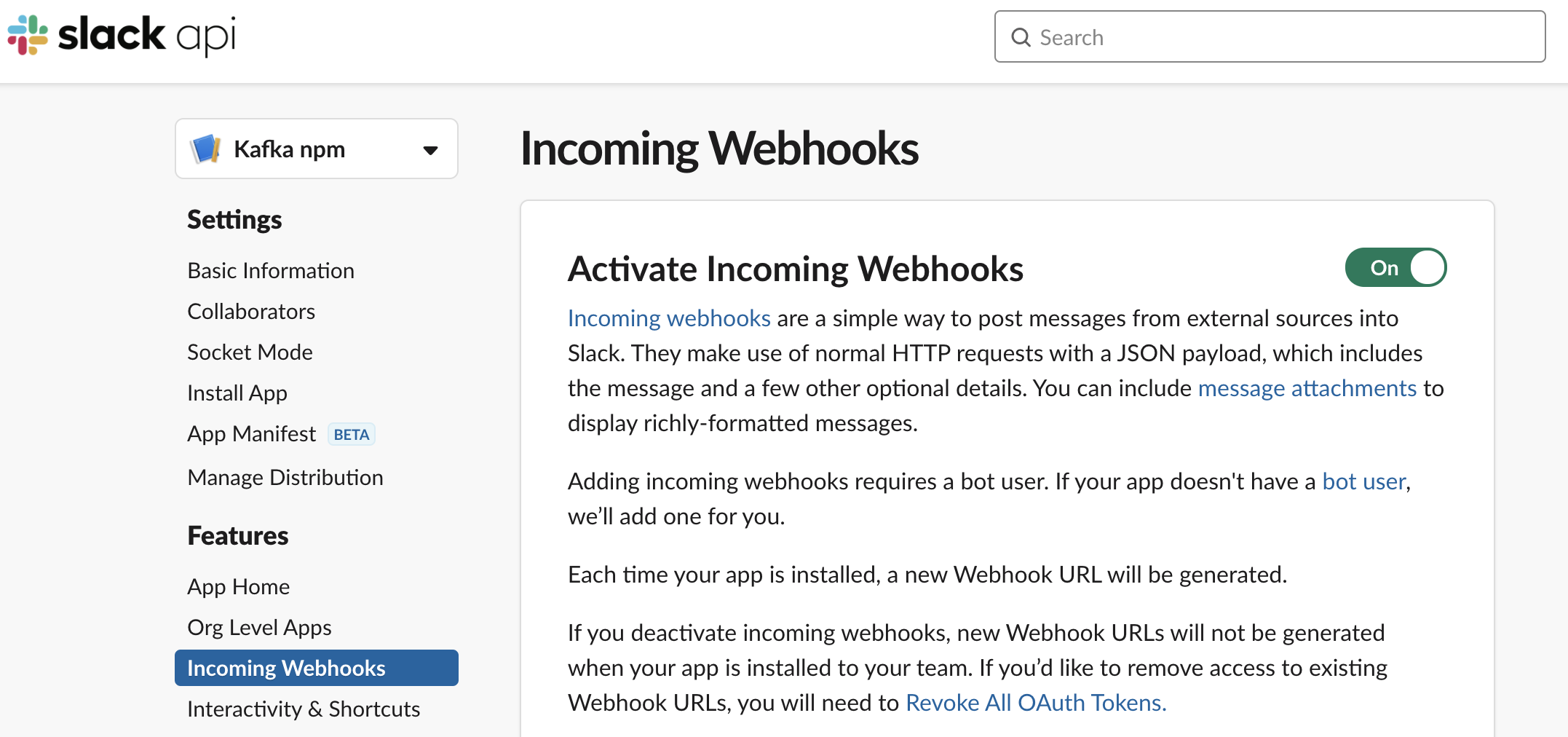Screen dimensions: 1568x737
Task: Click the bot user link
Action: [x=1364, y=481]
